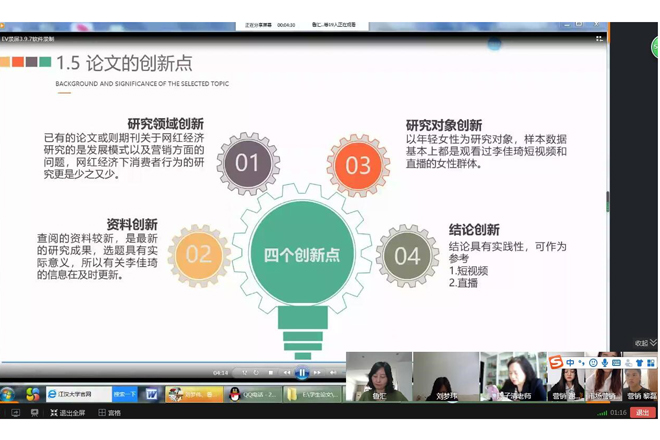Click the 四个创新点 light bulb center
This screenshot has width=660, height=440.
301,254
